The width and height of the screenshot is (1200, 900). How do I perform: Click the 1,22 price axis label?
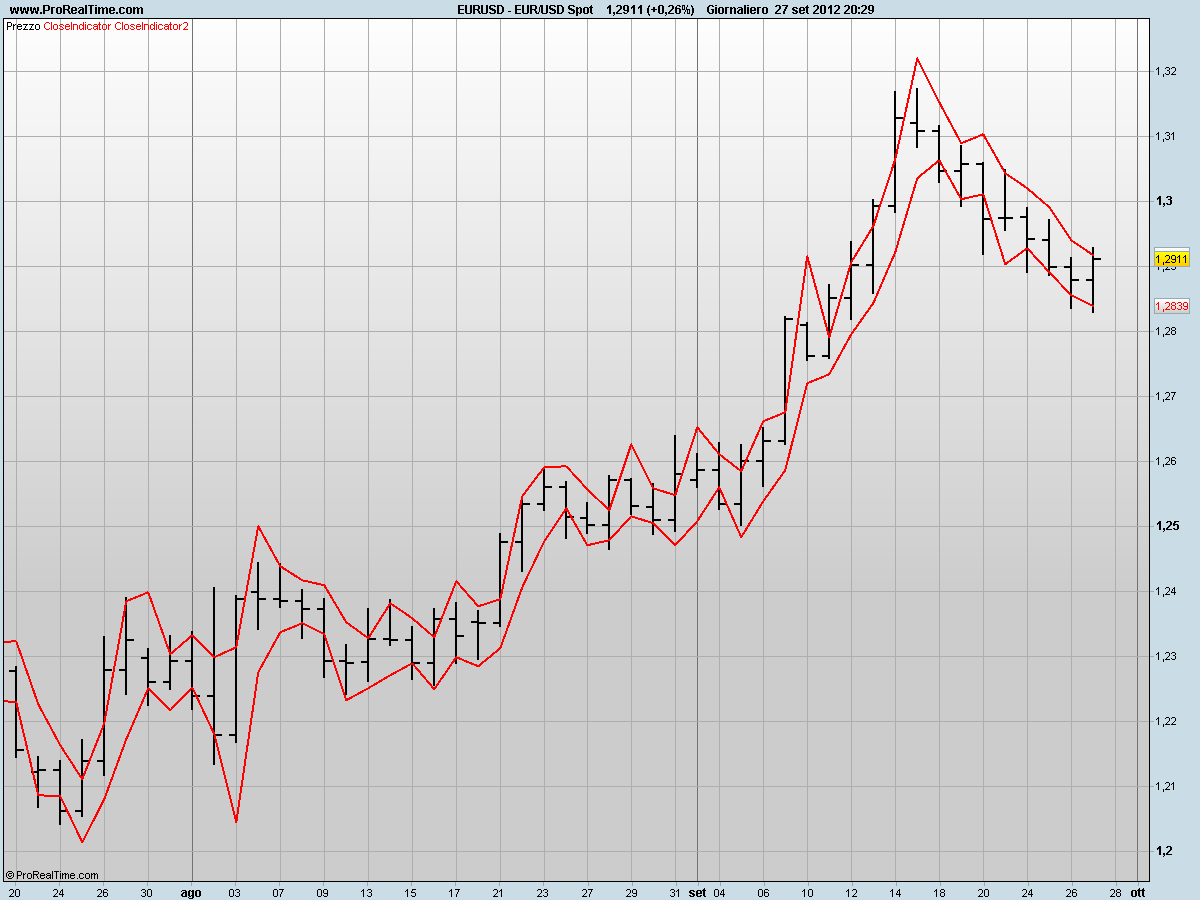[1165, 721]
